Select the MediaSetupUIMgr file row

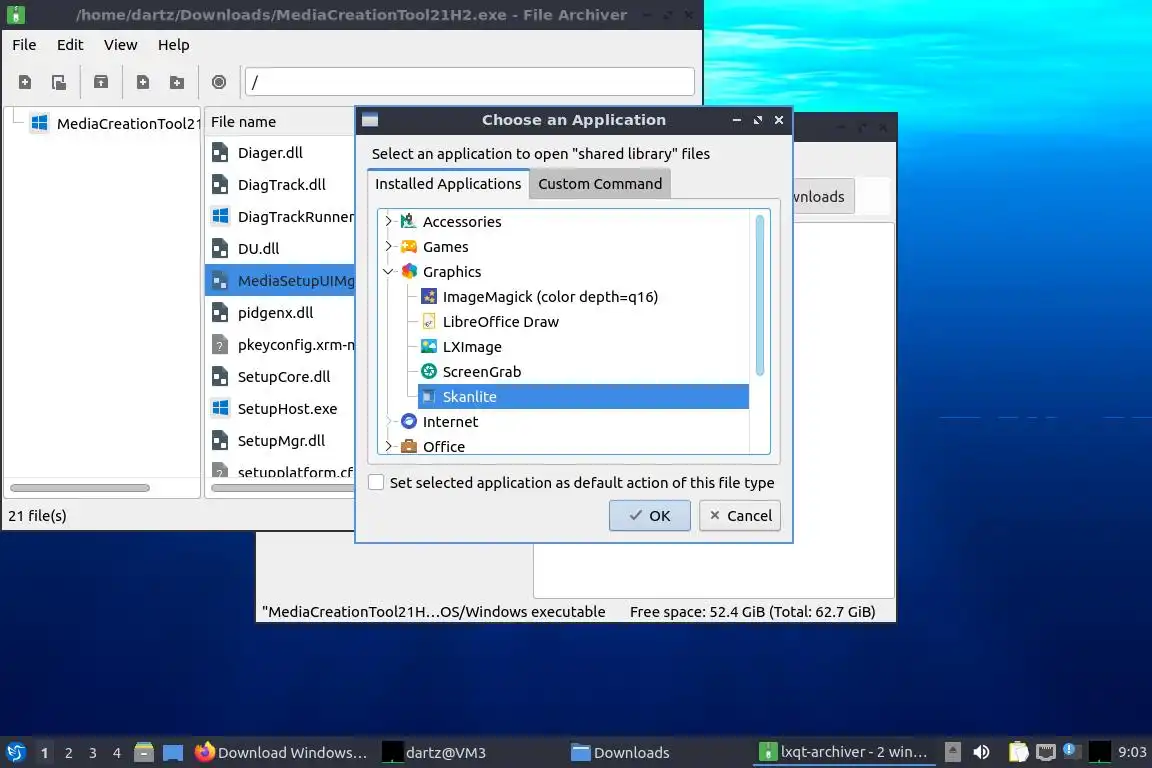click(x=280, y=281)
